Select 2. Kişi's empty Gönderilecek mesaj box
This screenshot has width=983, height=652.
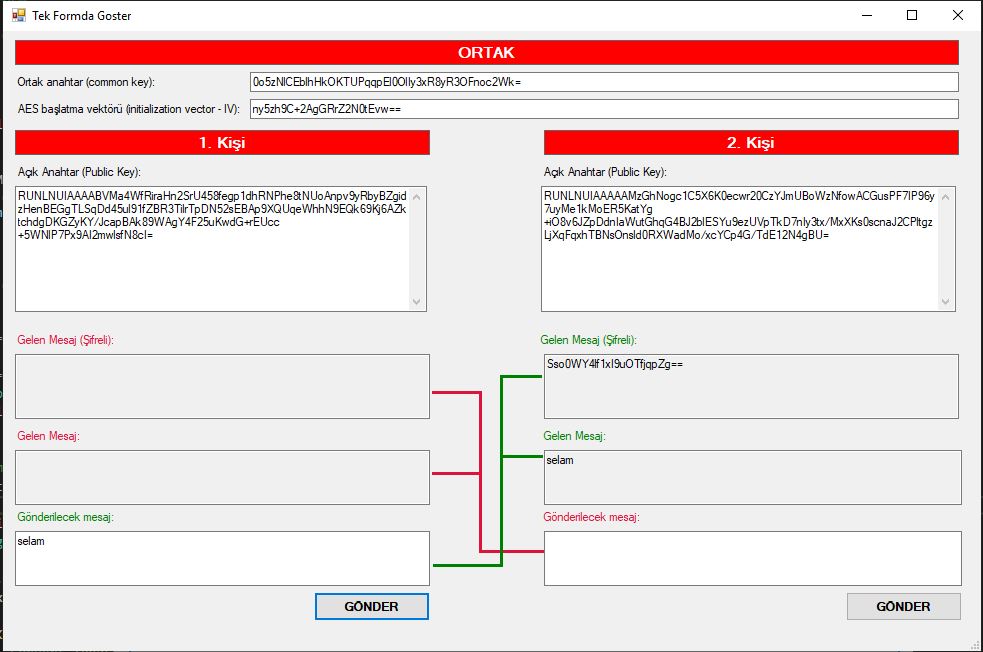coord(752,557)
